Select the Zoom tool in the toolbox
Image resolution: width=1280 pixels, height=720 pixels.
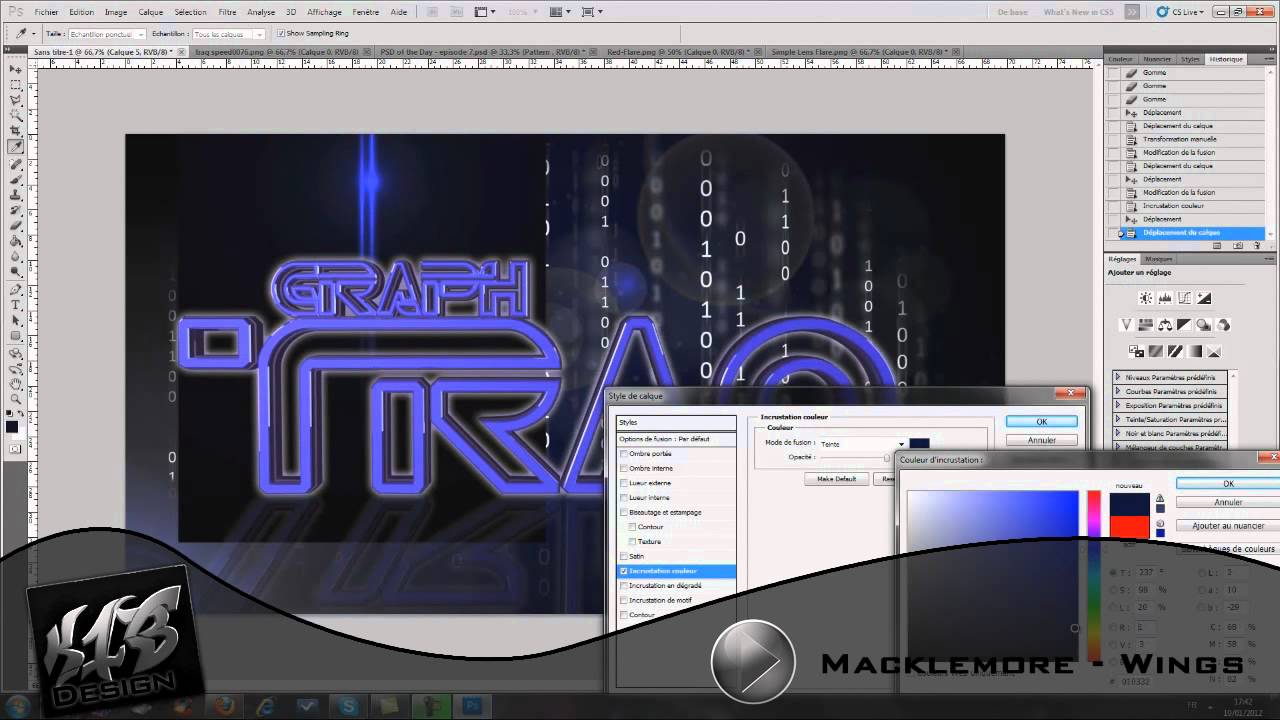tap(16, 399)
